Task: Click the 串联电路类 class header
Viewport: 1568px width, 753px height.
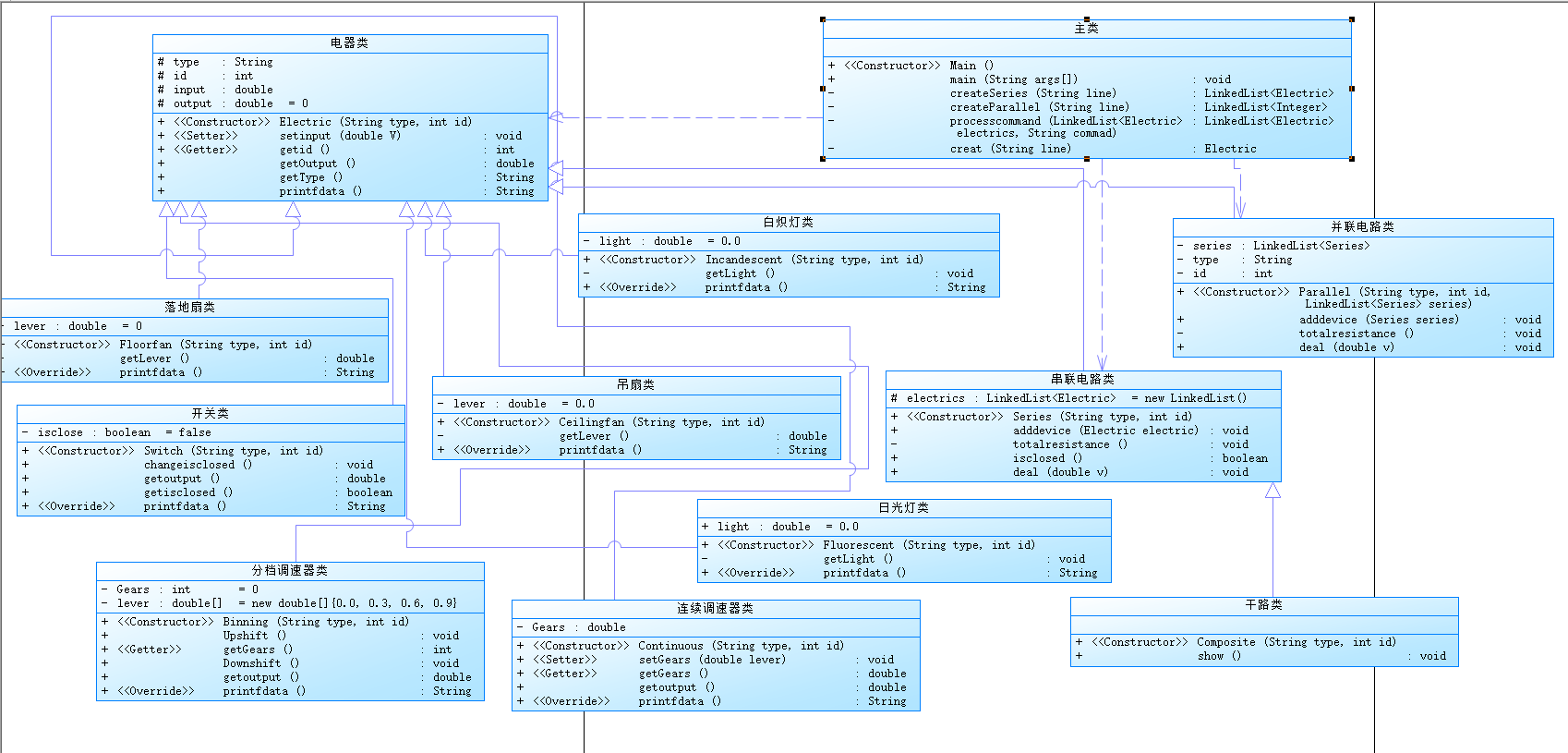Action: tap(1082, 380)
